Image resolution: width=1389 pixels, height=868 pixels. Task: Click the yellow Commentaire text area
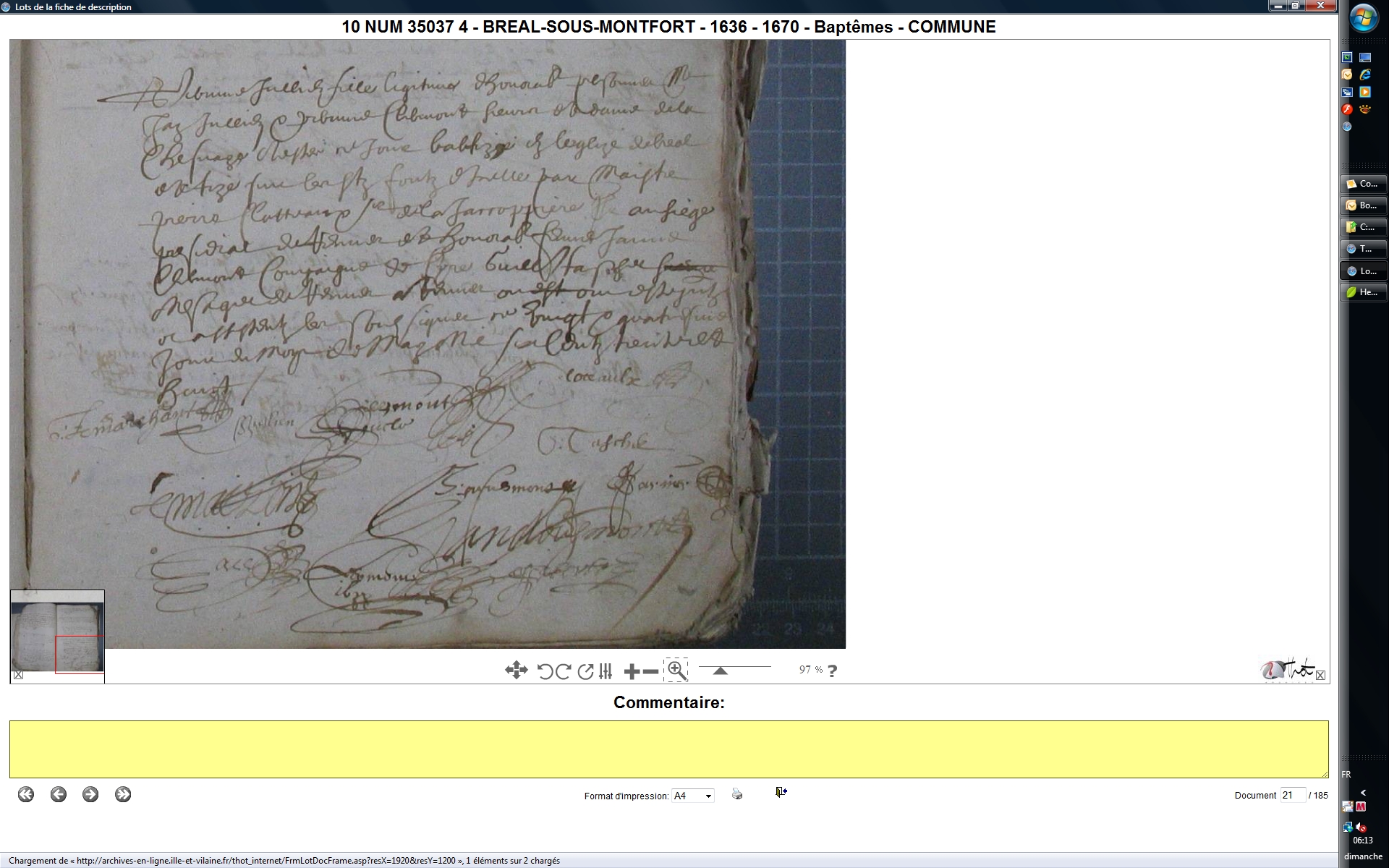click(x=668, y=749)
